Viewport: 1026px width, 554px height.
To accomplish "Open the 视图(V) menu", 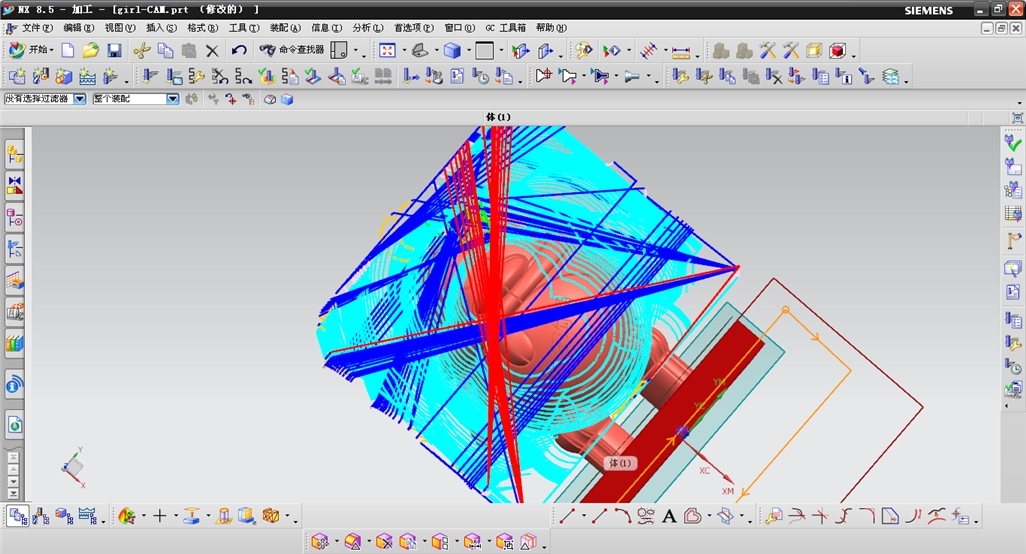I will [120, 28].
